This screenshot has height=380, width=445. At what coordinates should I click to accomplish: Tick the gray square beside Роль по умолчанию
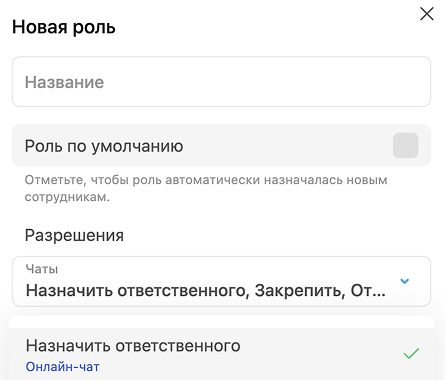(x=405, y=145)
